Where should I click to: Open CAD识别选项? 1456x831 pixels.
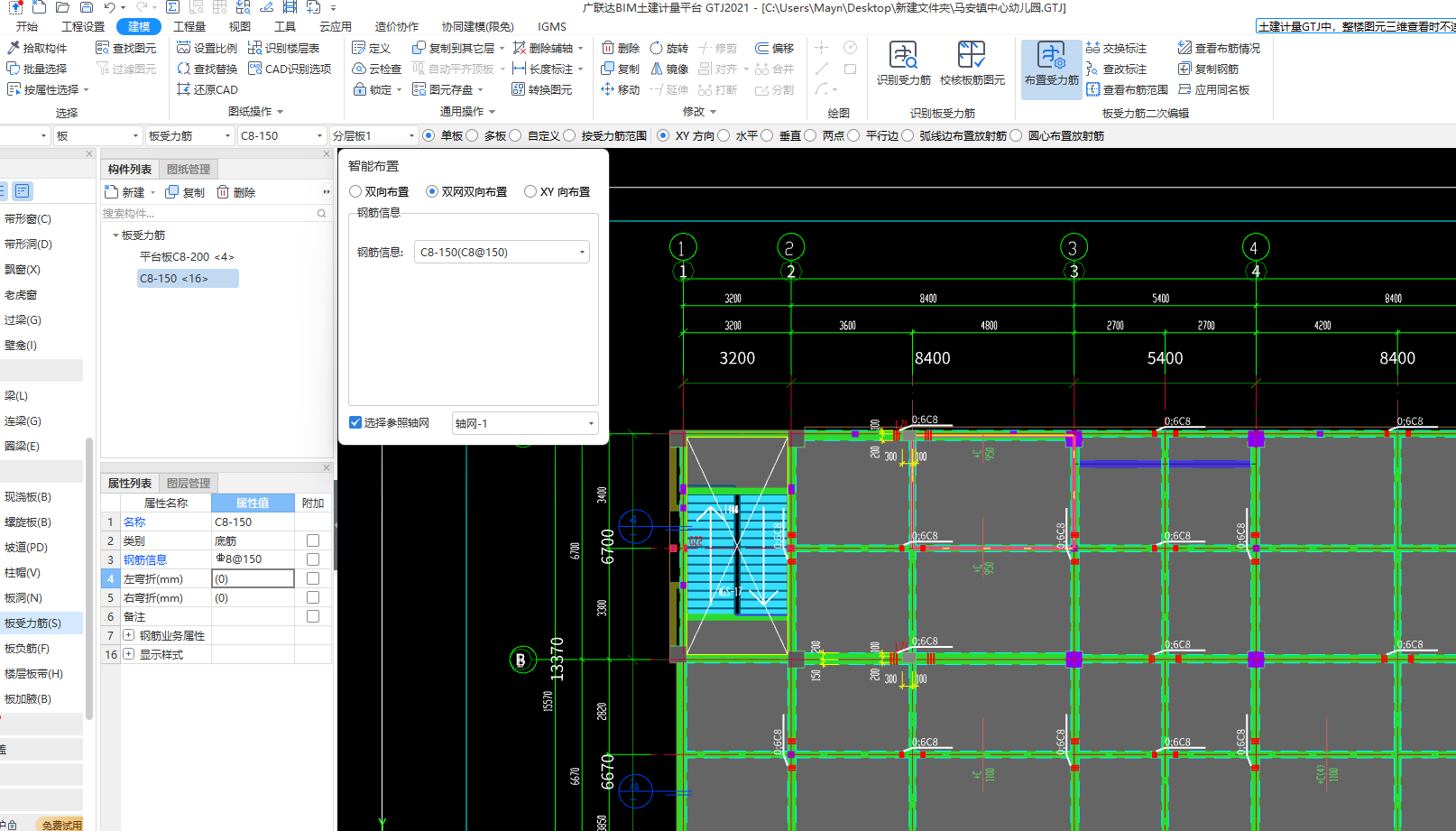pyautogui.click(x=290, y=69)
